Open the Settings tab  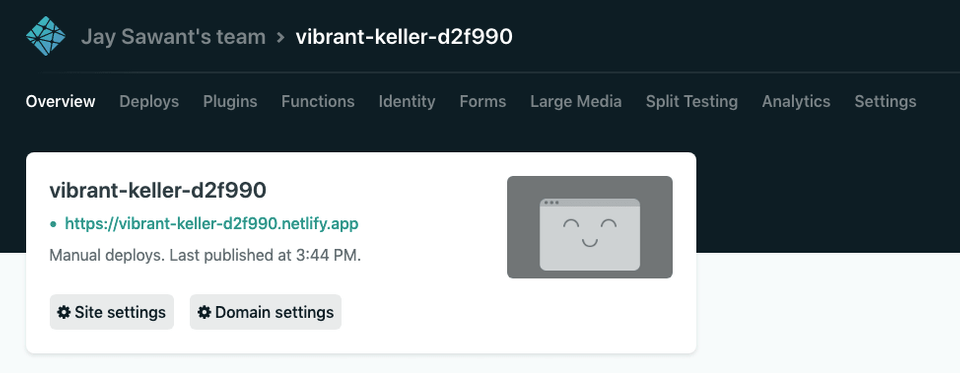click(885, 101)
